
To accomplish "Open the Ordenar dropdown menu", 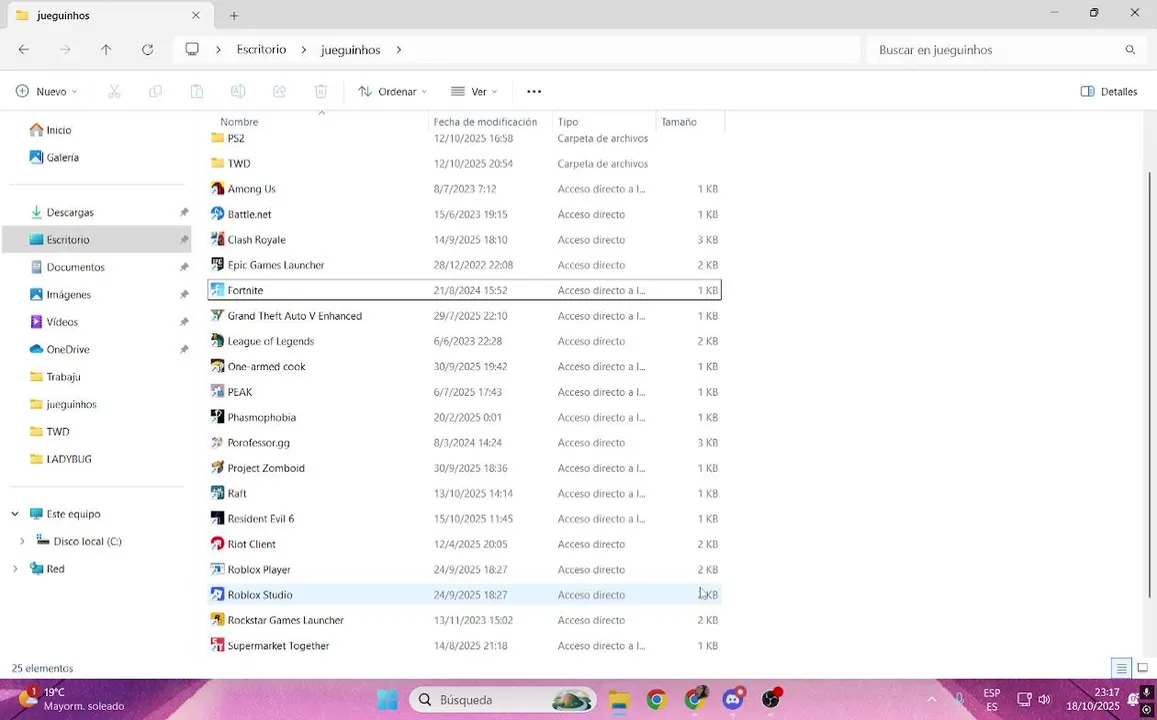I will pyautogui.click(x=393, y=91).
